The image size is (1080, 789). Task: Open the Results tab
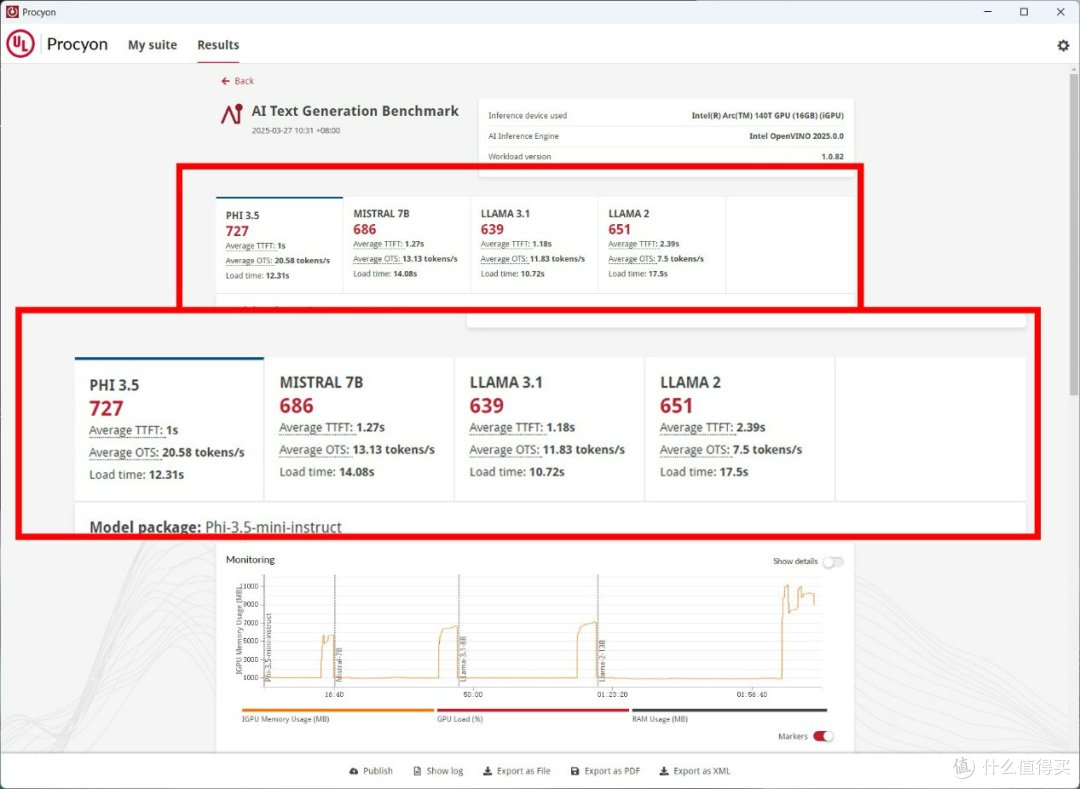point(218,45)
